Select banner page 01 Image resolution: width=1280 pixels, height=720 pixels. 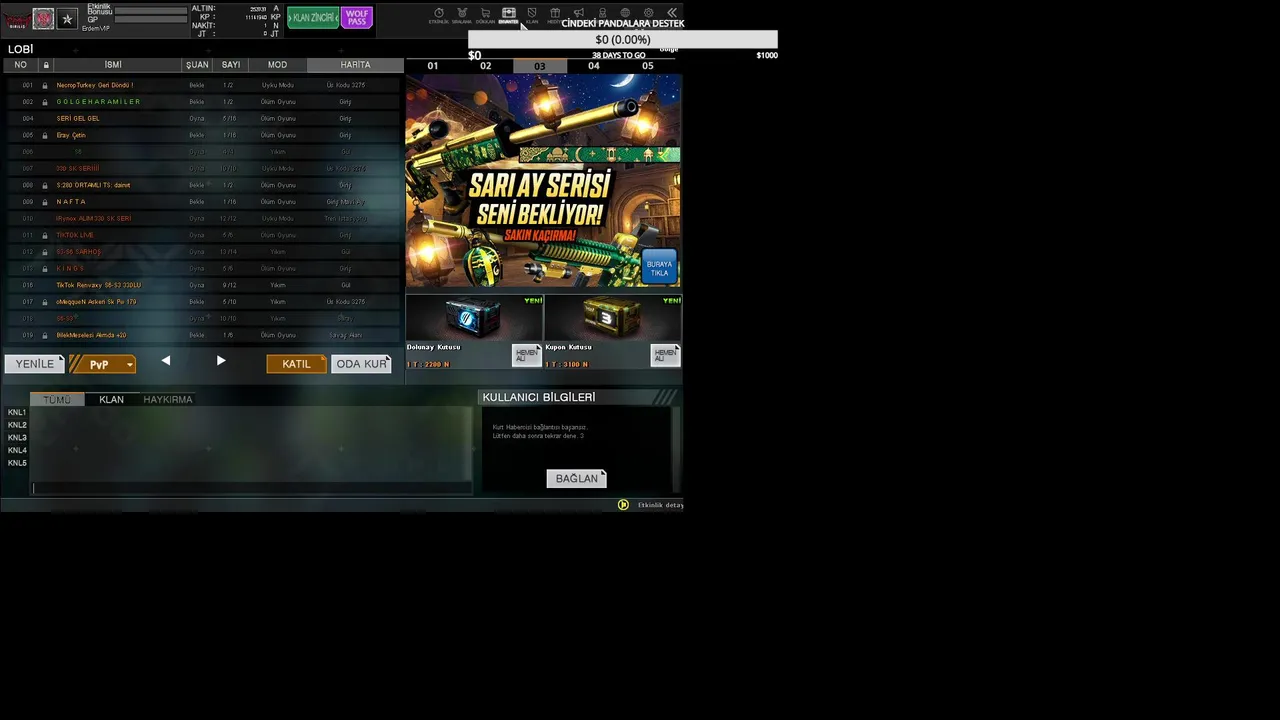pos(432,66)
